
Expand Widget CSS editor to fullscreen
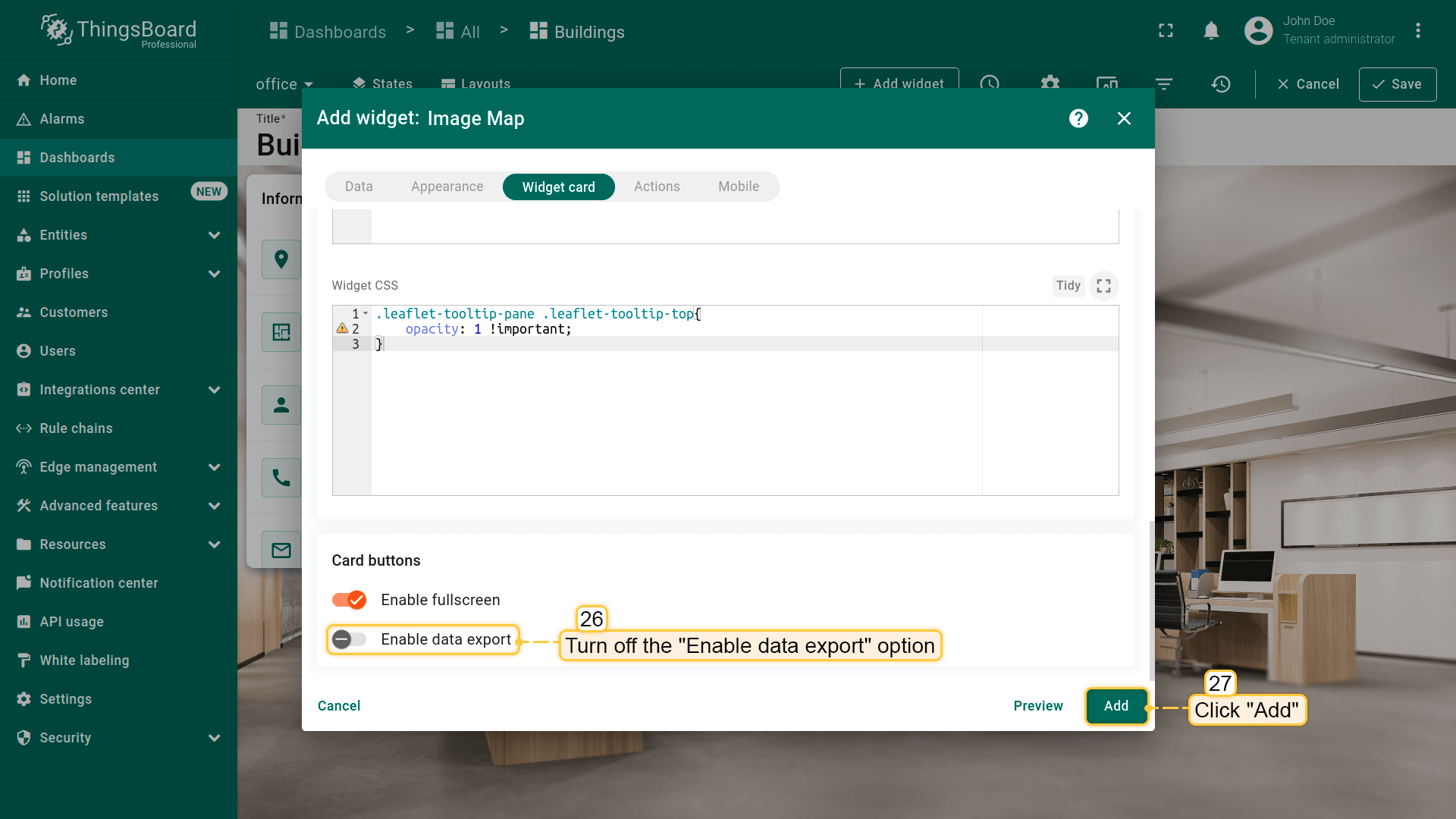[x=1103, y=286]
